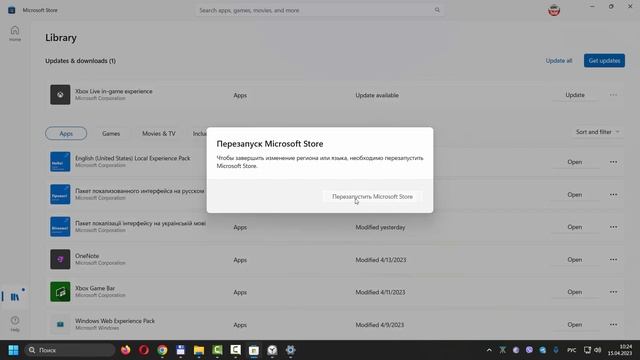Click the РУС language indicator
Screen dimensions: 640x360
click(571, 350)
